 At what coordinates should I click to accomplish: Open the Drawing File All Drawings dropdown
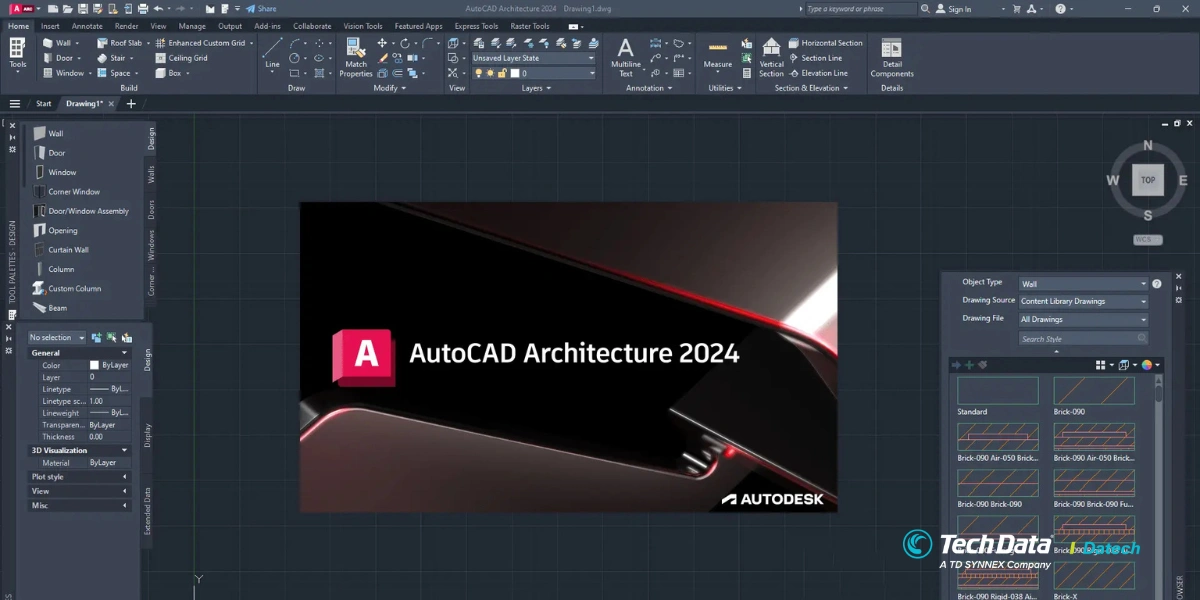pyautogui.click(x=1083, y=319)
